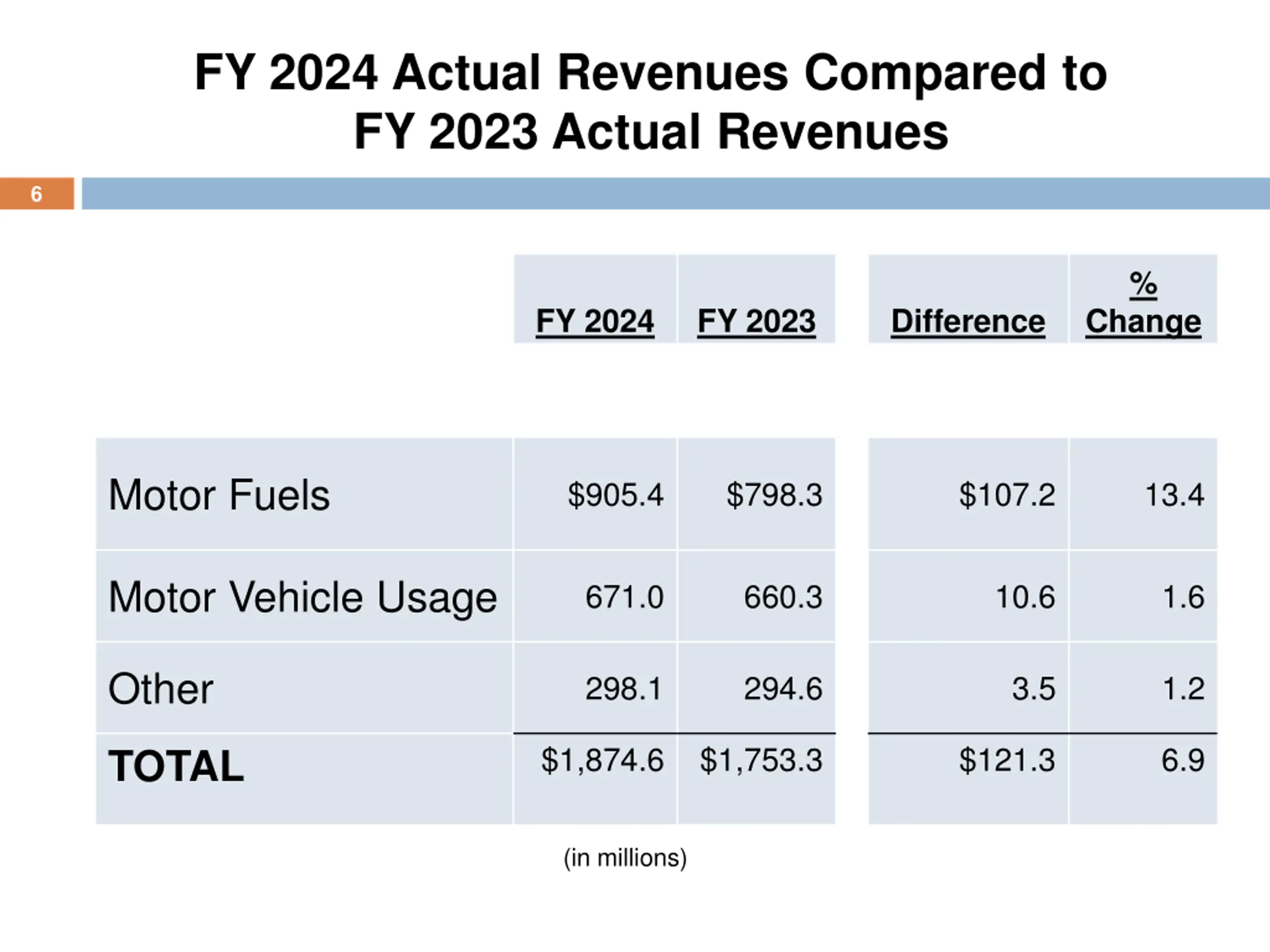The height and width of the screenshot is (952, 1270).
Task: Click the $107.2 difference value
Action: pyautogui.click(x=1007, y=495)
